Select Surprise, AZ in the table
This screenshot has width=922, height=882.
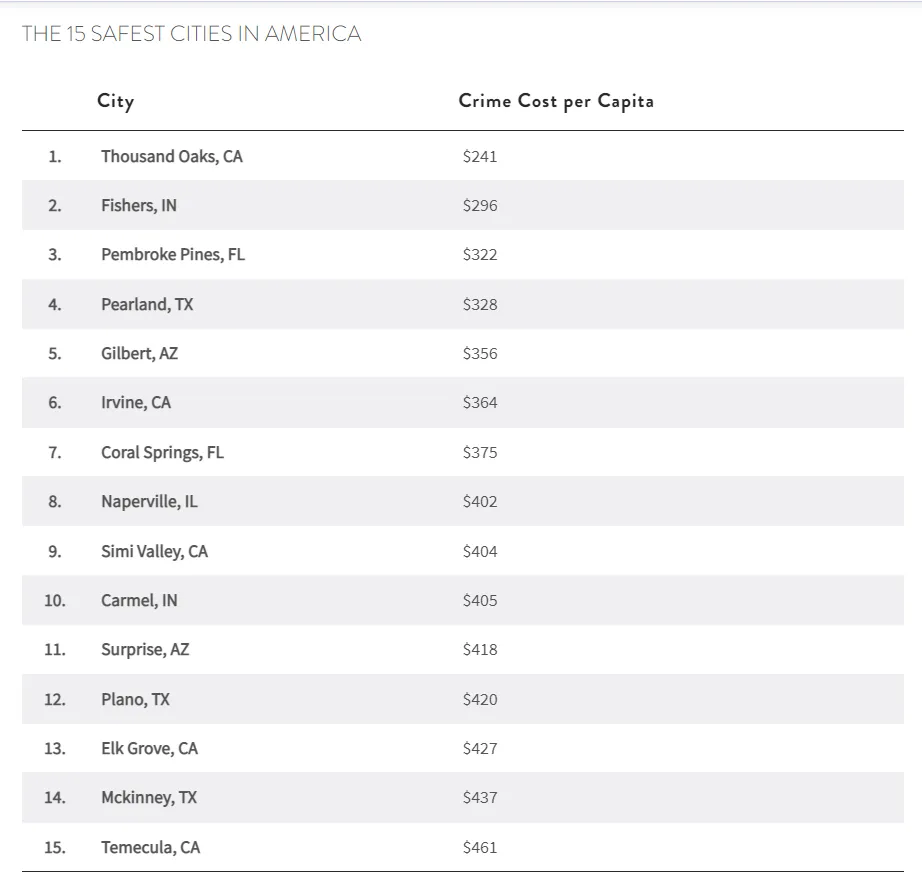145,649
